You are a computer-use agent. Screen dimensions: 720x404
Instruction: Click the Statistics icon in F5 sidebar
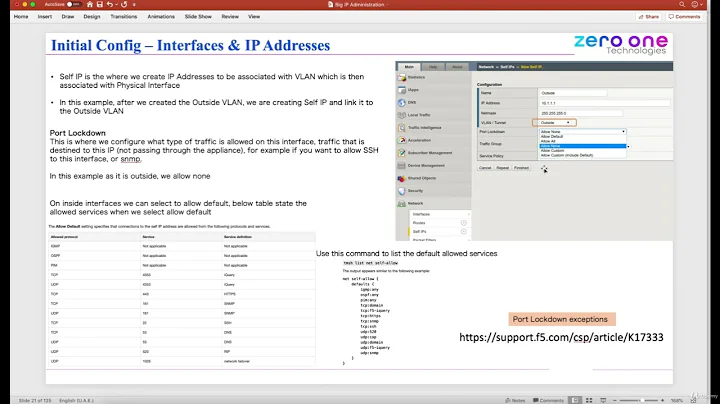(x=402, y=77)
